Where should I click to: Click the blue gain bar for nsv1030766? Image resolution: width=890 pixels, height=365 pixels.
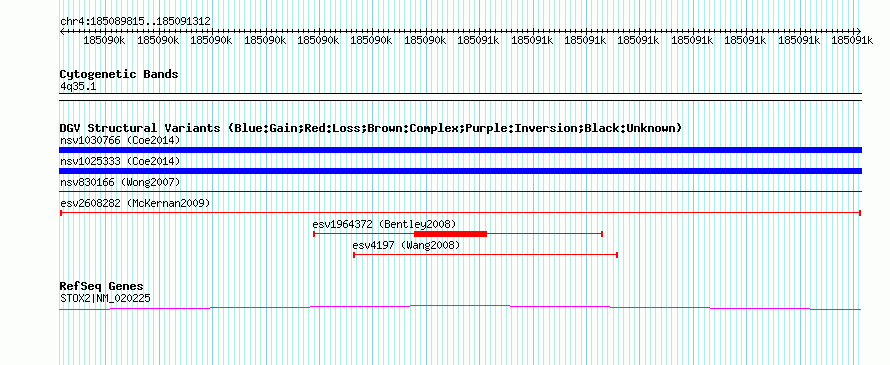point(460,150)
